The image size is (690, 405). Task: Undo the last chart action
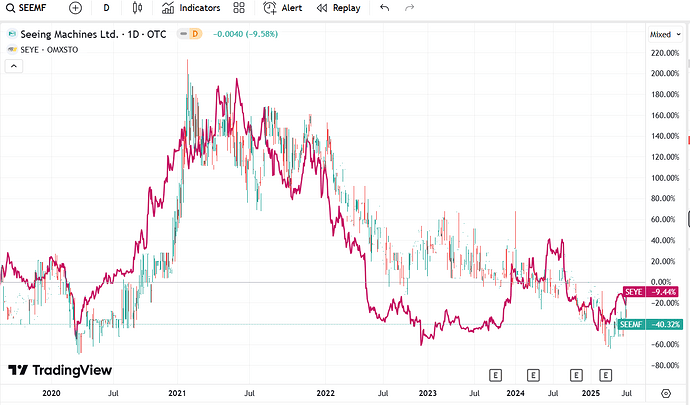[385, 8]
